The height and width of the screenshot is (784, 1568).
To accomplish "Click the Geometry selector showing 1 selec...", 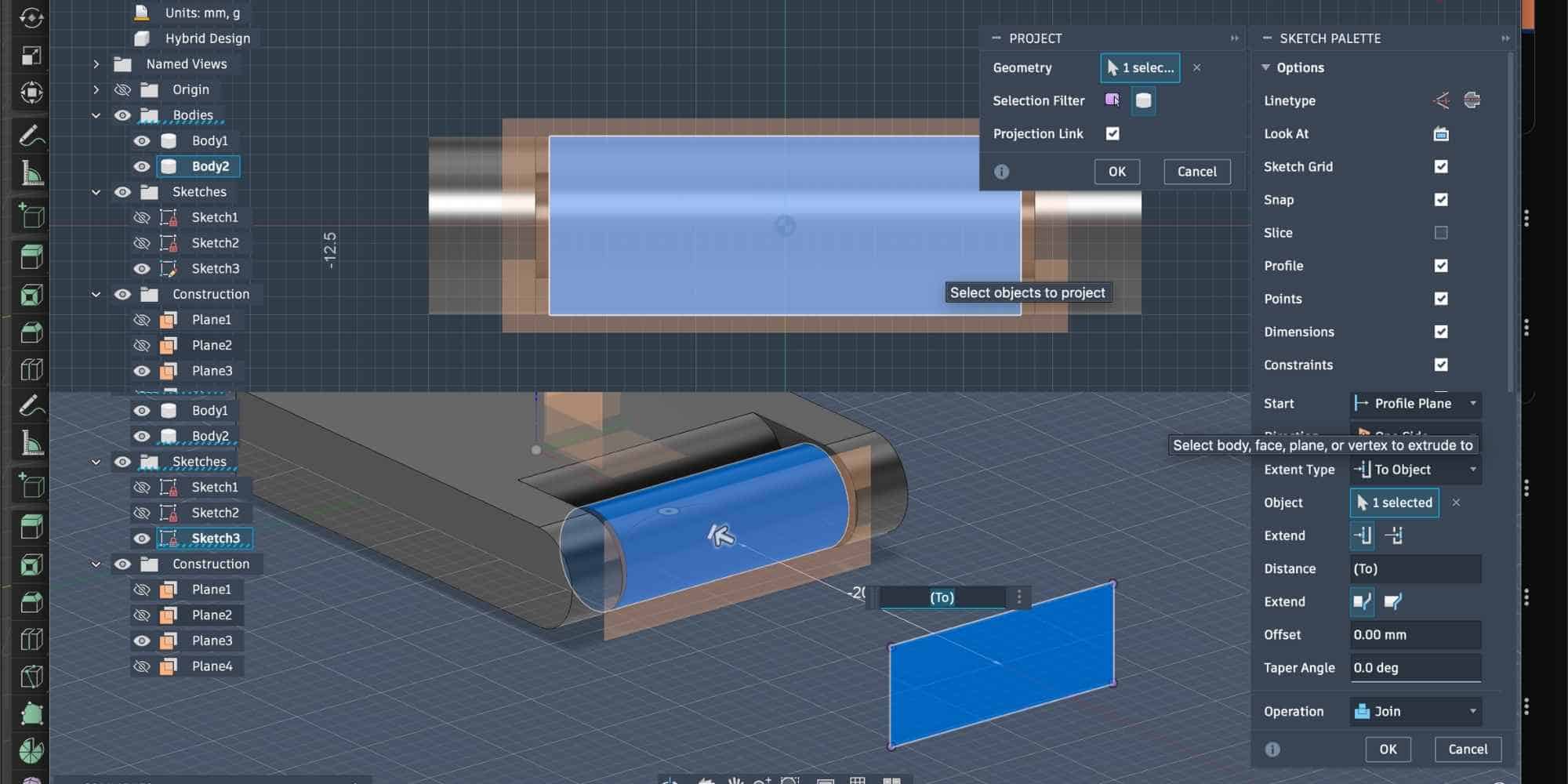I will tap(1140, 68).
